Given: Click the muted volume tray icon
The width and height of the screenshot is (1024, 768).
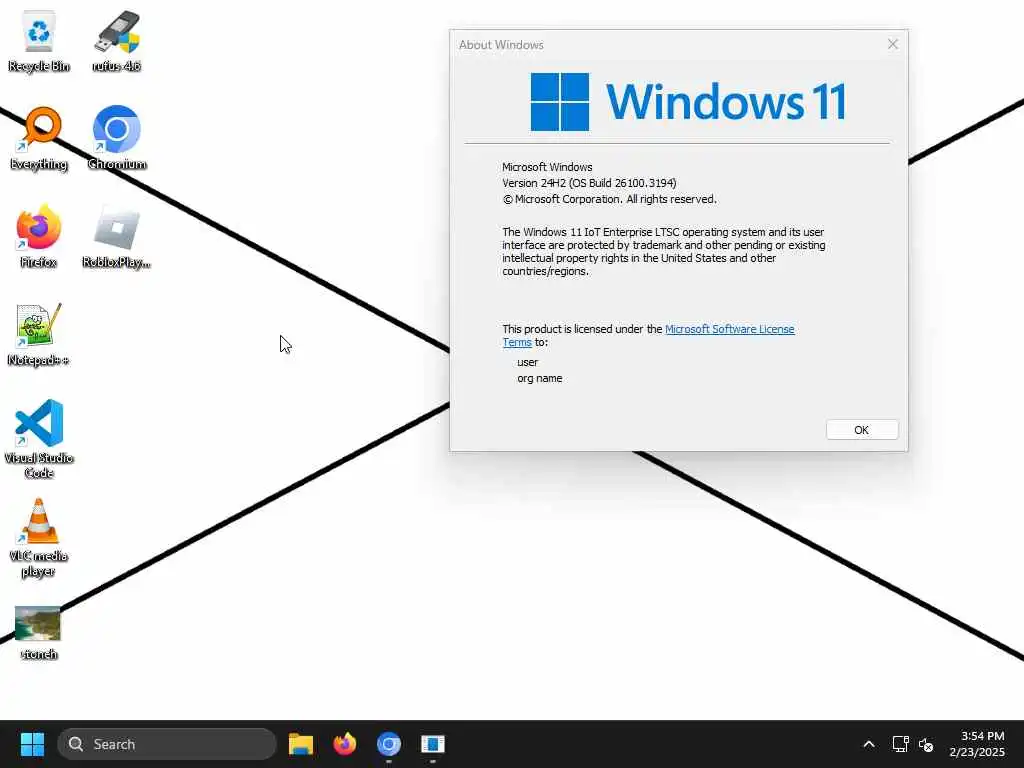Looking at the screenshot, I should coord(926,744).
